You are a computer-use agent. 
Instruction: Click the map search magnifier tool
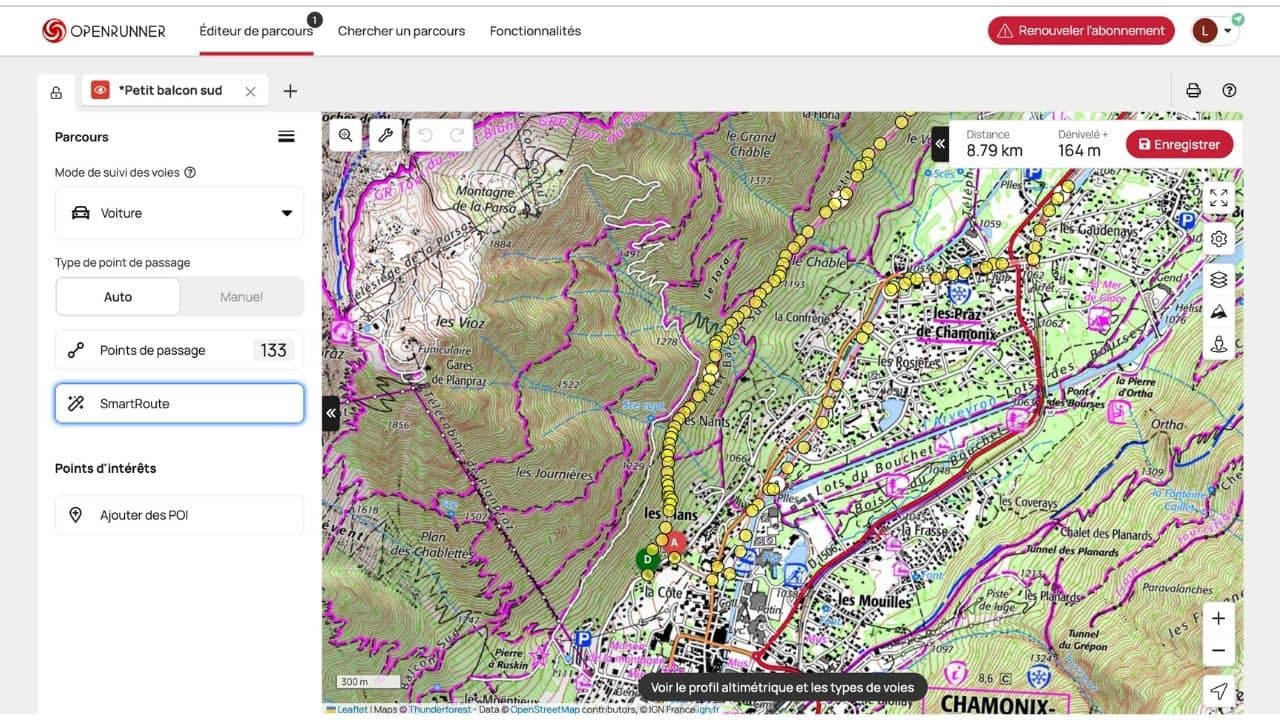(x=345, y=135)
